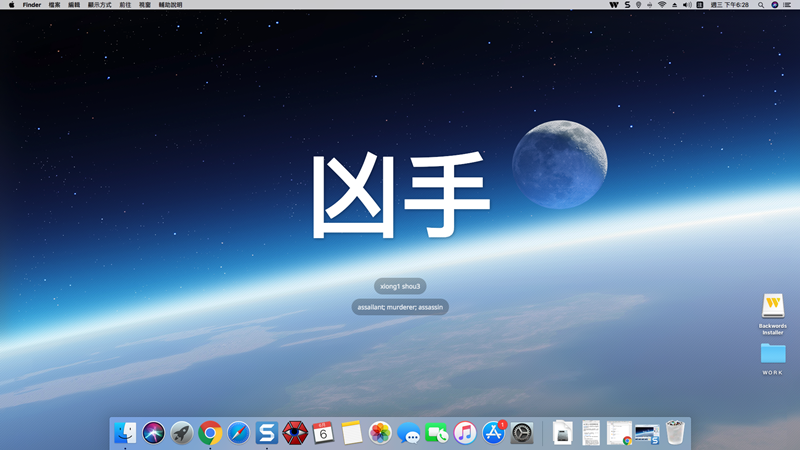This screenshot has width=800, height=450.
Task: Open the 輔助說明 (Help) menu
Action: pyautogui.click(x=170, y=5)
